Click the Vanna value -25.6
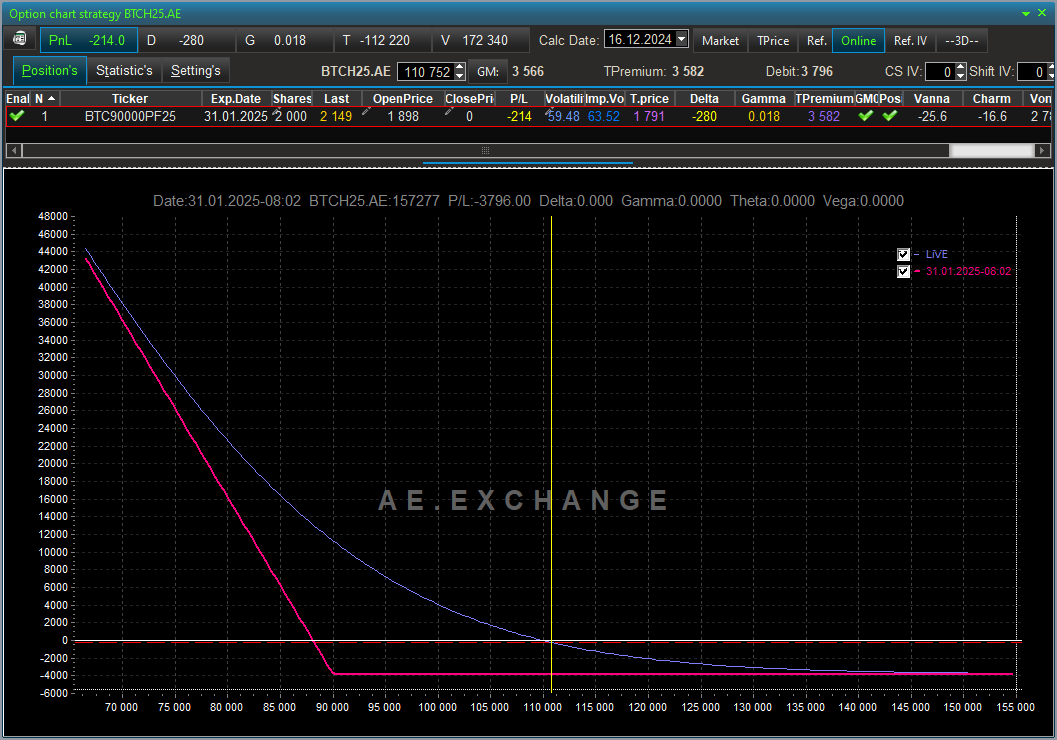The height and width of the screenshot is (740, 1057). [x=932, y=116]
